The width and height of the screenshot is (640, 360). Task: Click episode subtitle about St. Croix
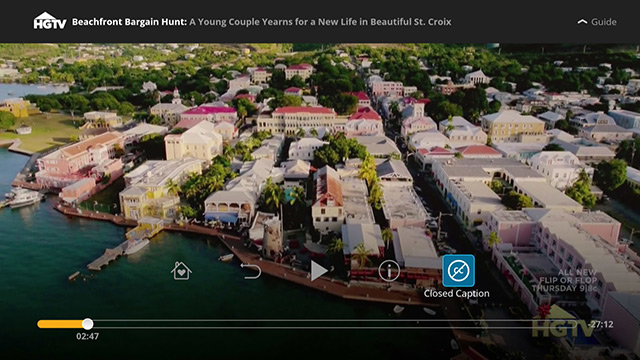[320, 22]
